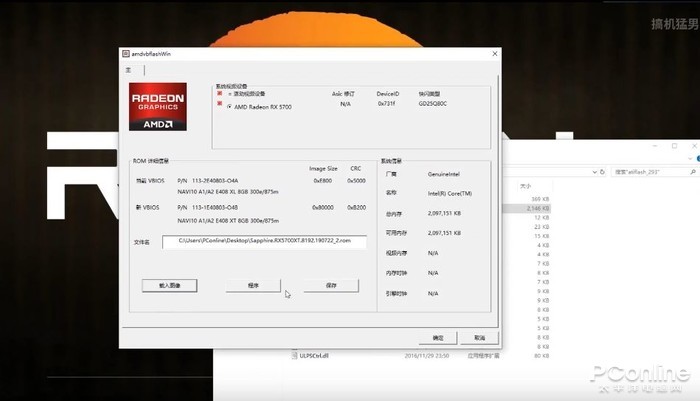Click the 0x5000 CRC value
The width and height of the screenshot is (700, 401).
356,181
